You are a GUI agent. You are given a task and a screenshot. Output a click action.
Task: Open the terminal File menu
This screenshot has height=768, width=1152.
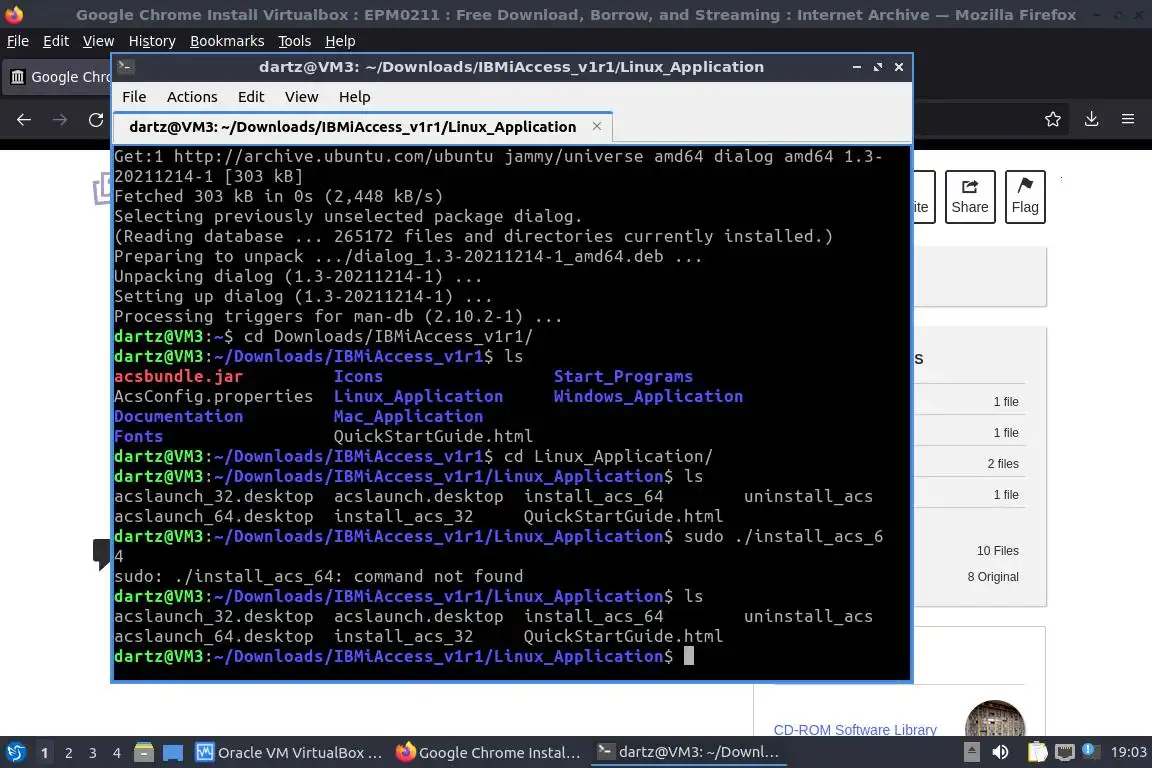tap(134, 97)
